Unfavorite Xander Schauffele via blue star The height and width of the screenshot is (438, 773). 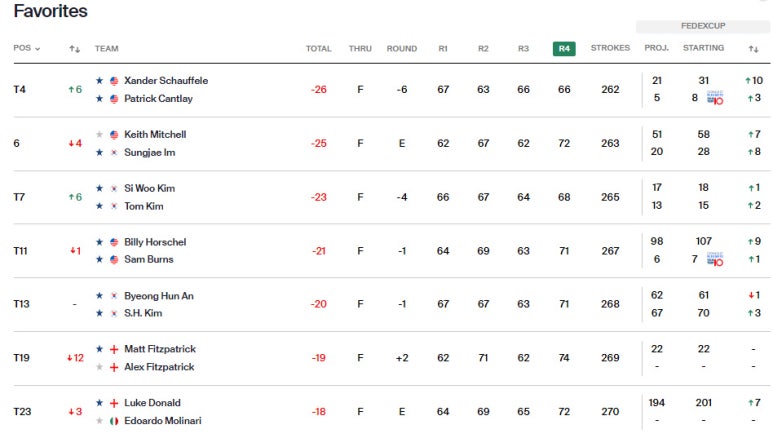[100, 80]
